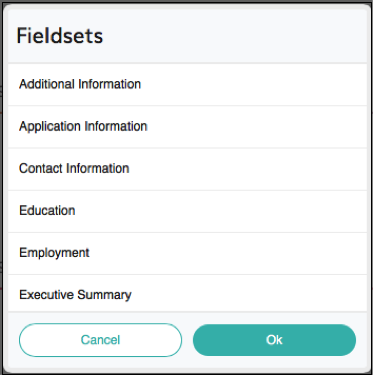
Task: Select the Additional Information fieldset
Action: (187, 84)
